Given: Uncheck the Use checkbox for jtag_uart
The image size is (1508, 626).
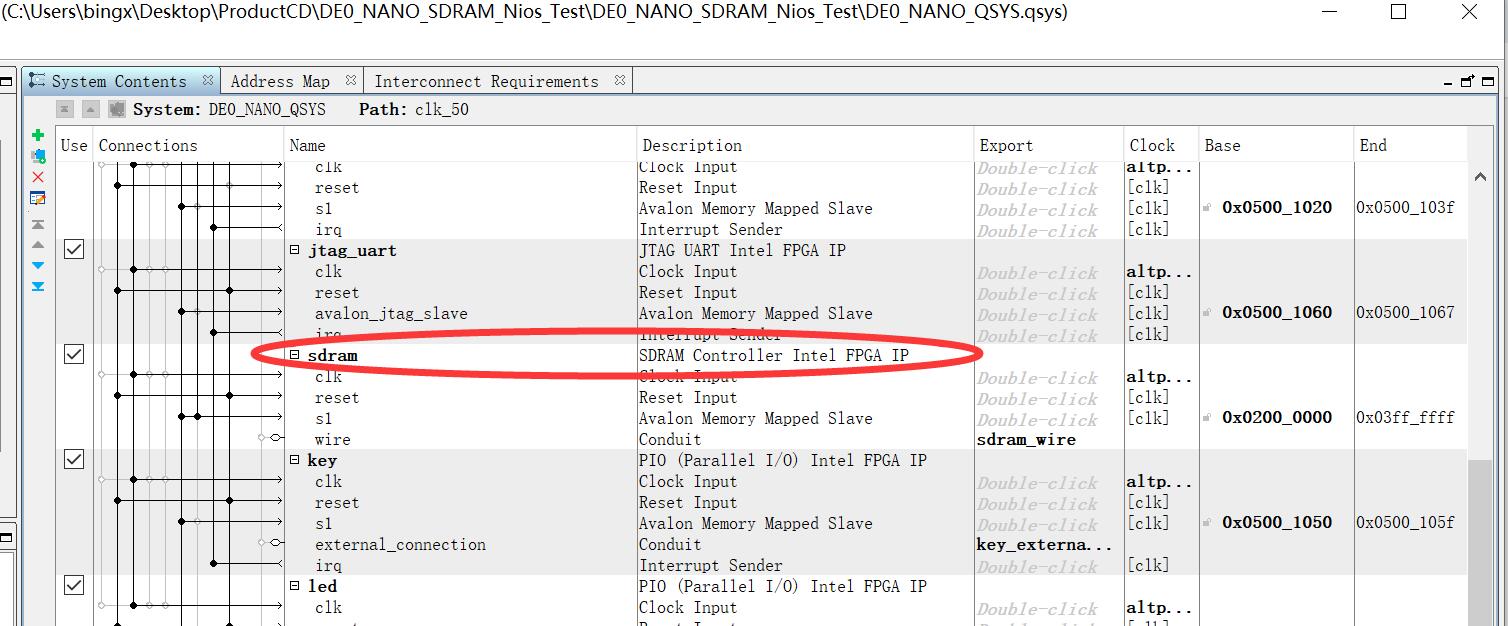Looking at the screenshot, I should pos(73,249).
